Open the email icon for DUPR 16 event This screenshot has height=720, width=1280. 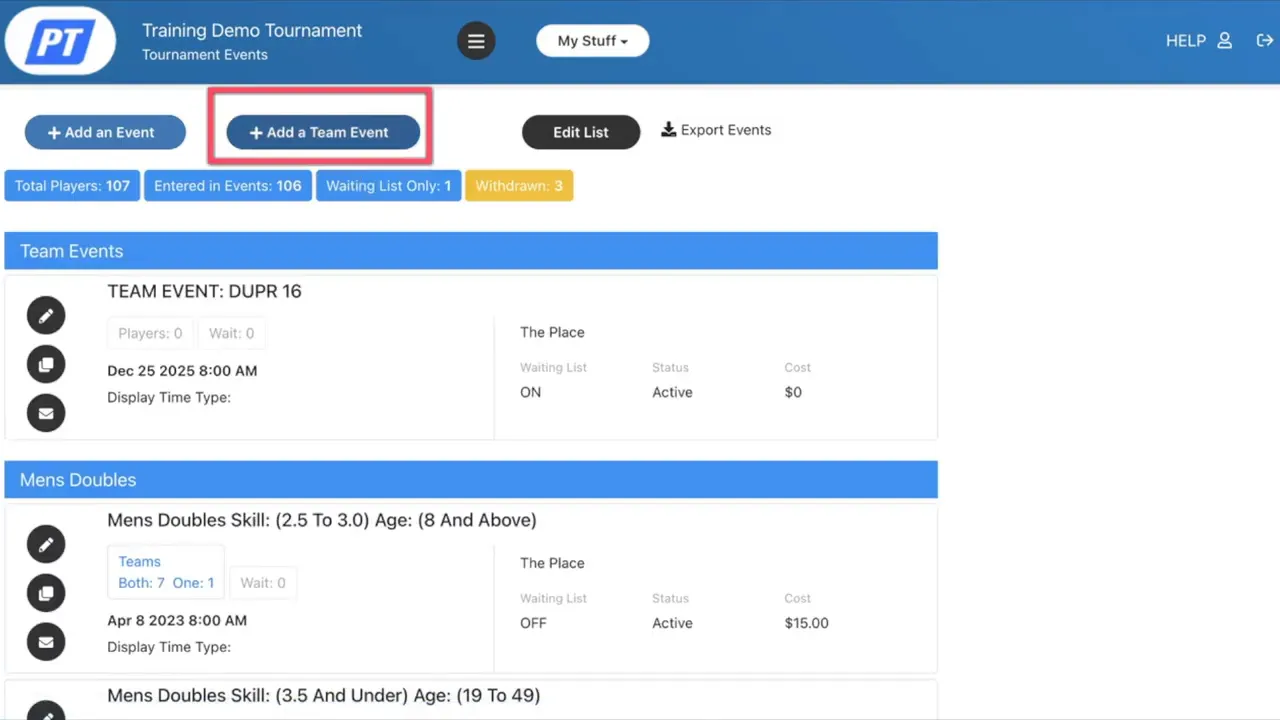click(45, 413)
